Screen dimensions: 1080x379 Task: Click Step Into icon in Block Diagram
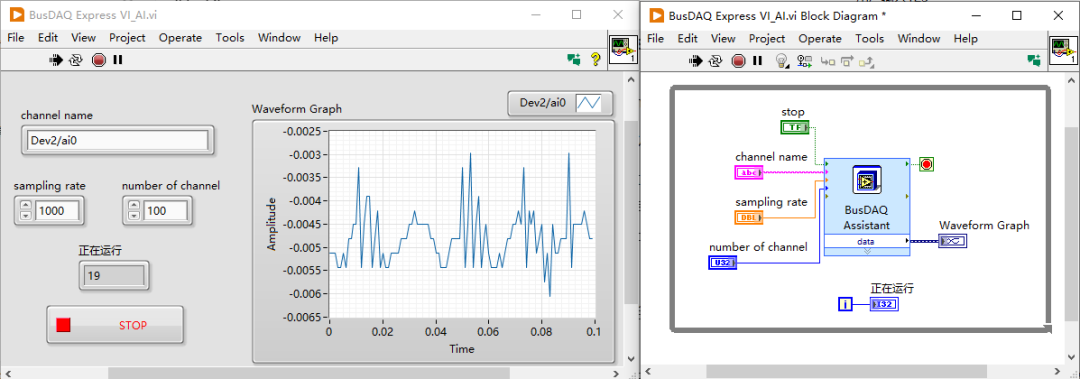827,61
